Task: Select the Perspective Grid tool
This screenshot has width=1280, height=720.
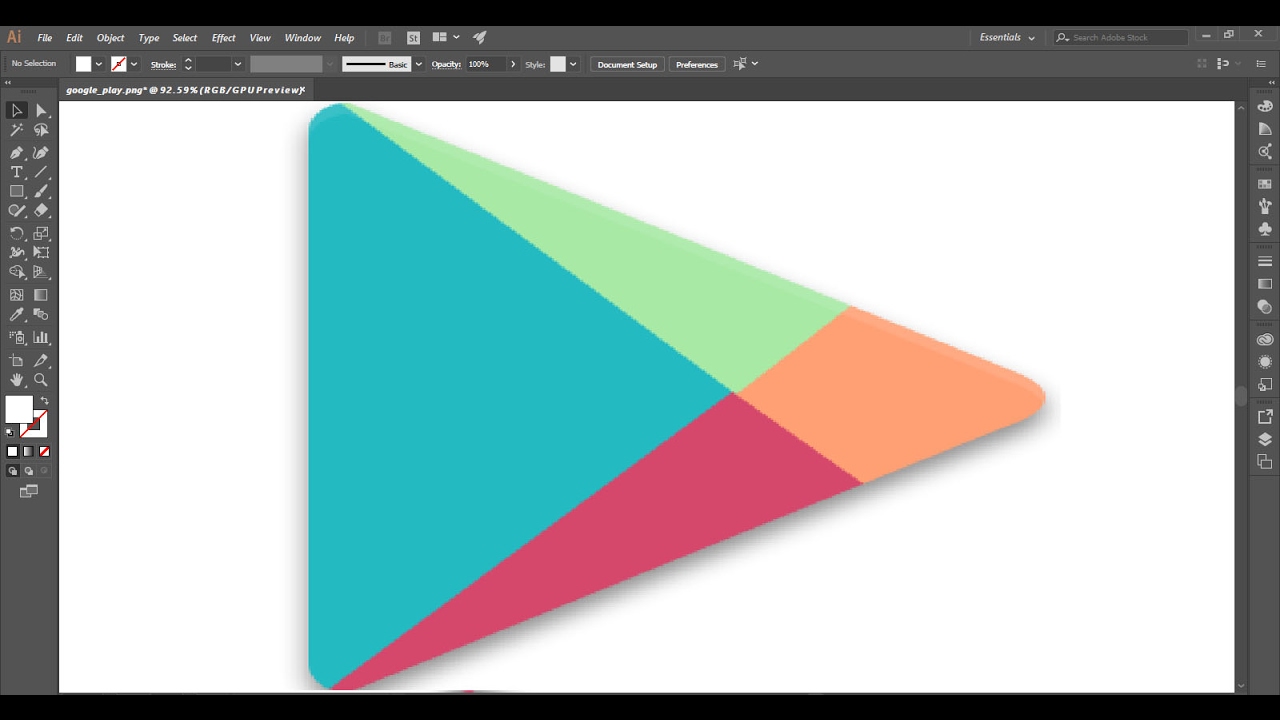Action: tap(42, 272)
